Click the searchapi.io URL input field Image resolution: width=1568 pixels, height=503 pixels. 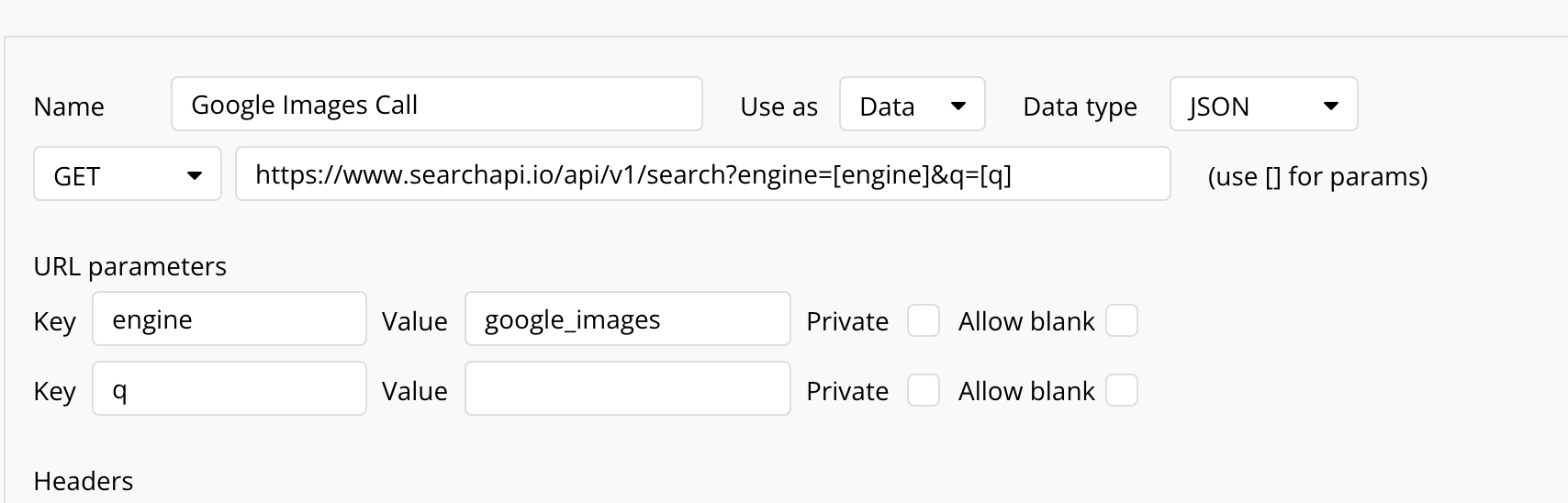pos(702,174)
